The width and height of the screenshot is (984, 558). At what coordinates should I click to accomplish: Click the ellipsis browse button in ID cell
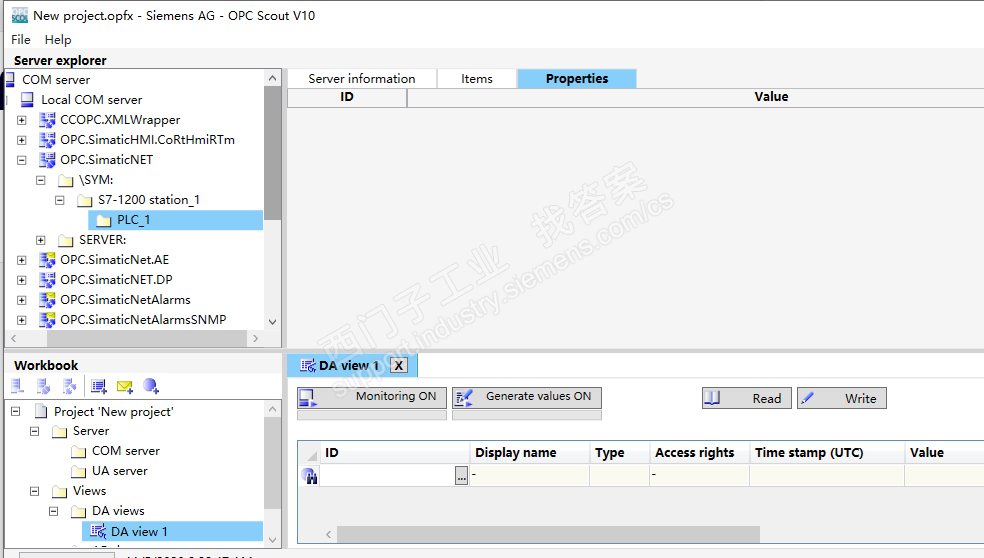[x=461, y=476]
